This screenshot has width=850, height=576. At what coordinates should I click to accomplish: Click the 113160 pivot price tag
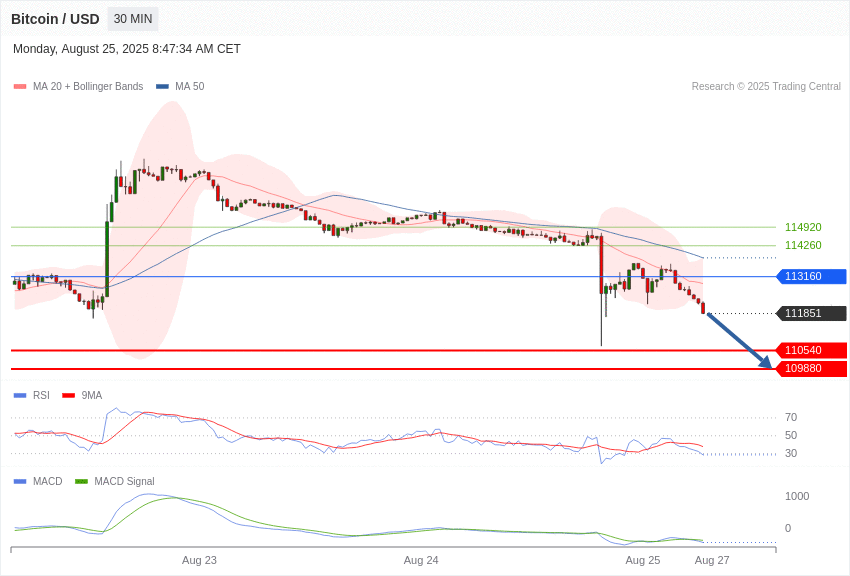812,276
